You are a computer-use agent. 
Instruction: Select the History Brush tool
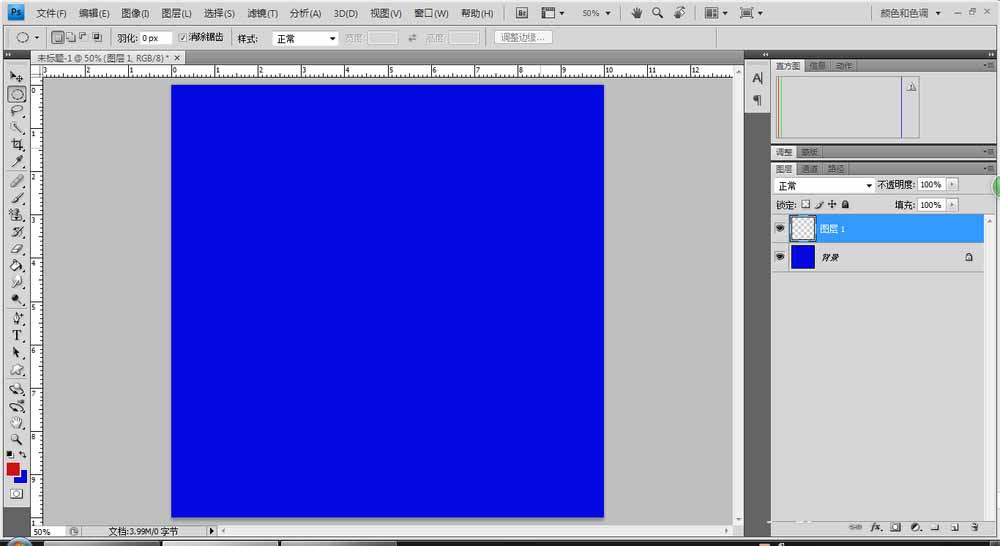[x=17, y=232]
